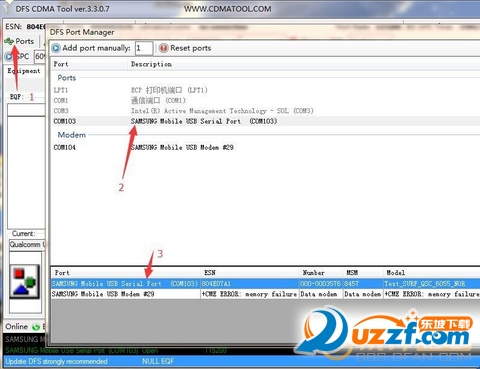Select COM3 Intel Active Management Technology row
The height and width of the screenshot is (369, 480).
click(265, 111)
